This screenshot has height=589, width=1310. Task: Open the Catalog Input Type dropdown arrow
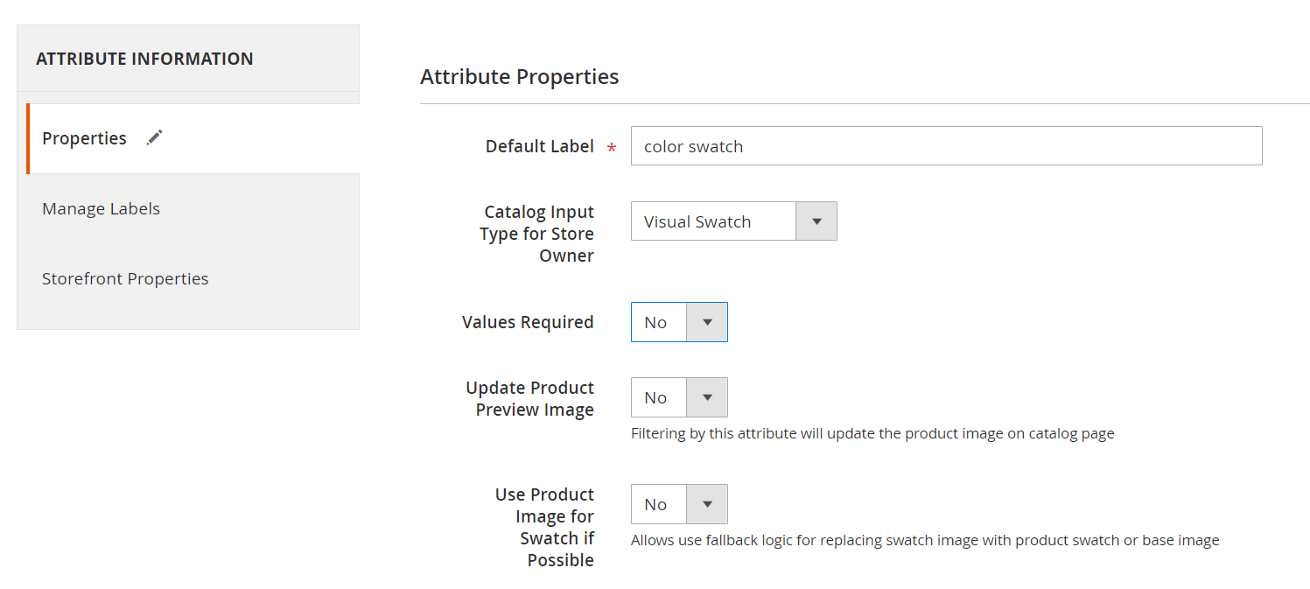click(x=816, y=222)
